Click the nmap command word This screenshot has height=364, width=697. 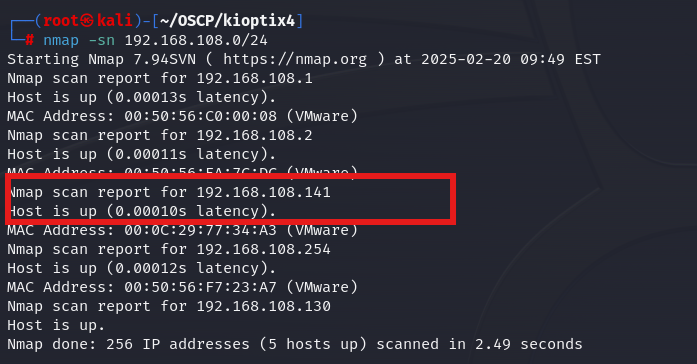(61, 40)
